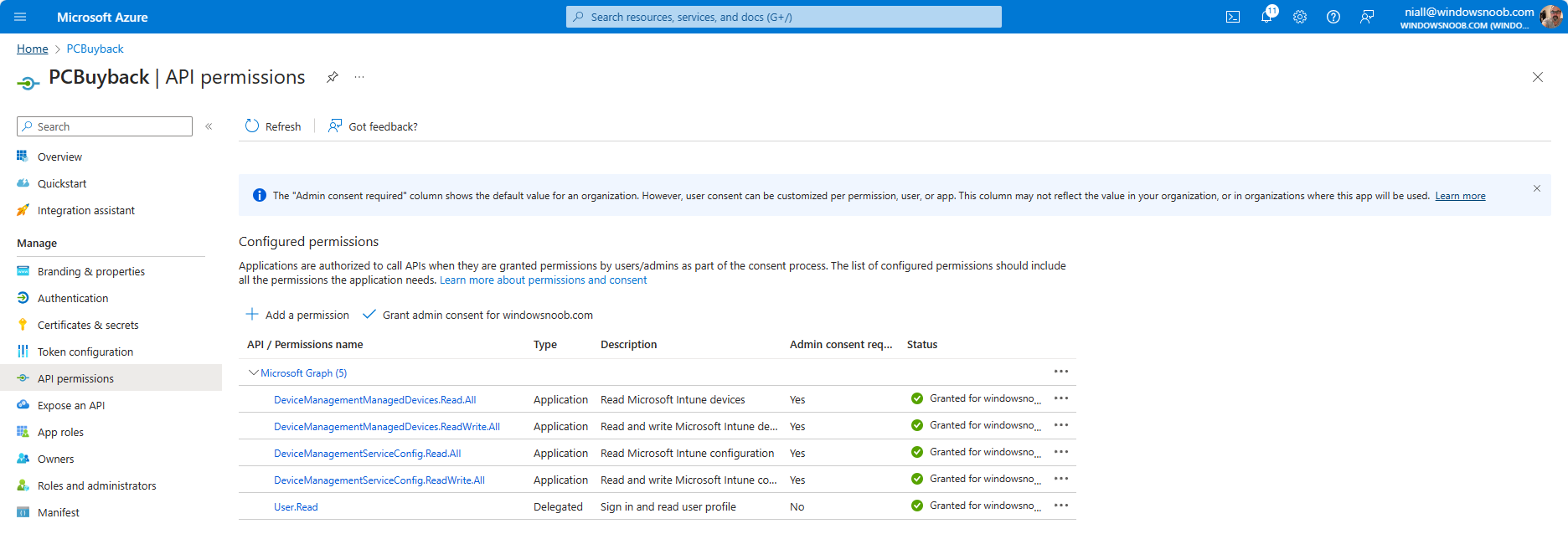1568x534 pixels.
Task: Open DeviceManagementServiceConfig.Read.All permission
Action: point(367,454)
